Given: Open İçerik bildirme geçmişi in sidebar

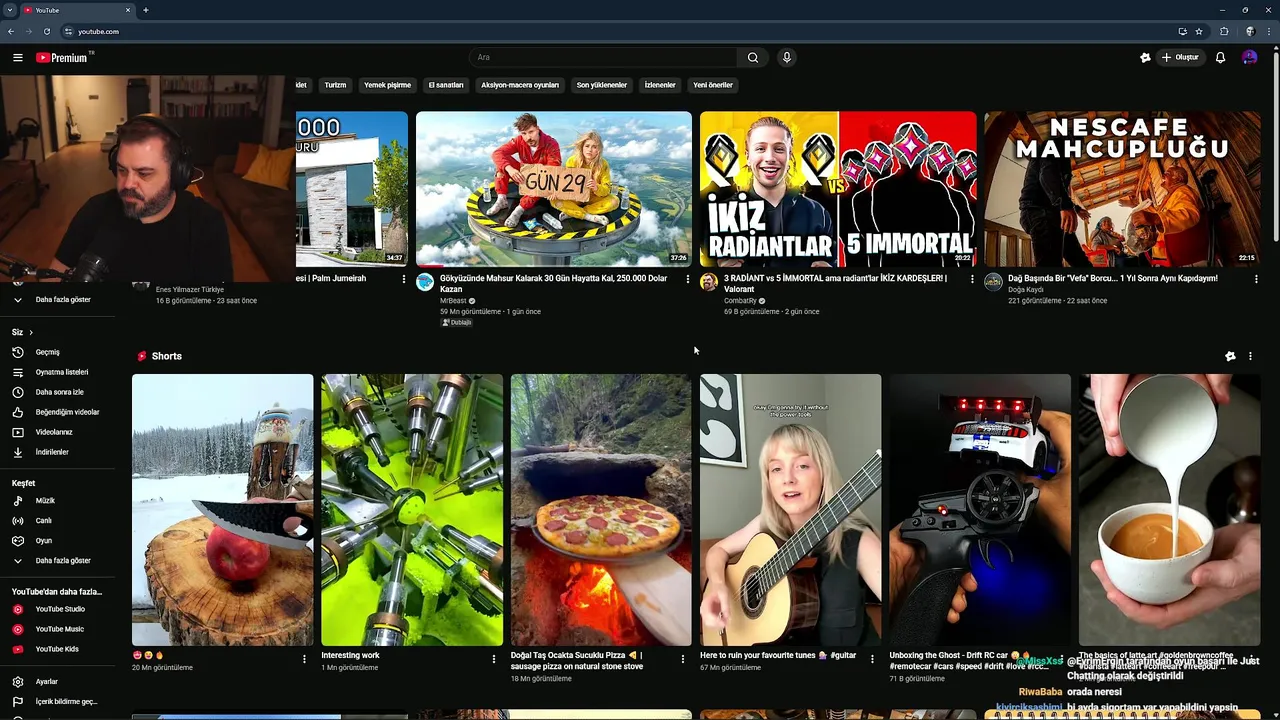Looking at the screenshot, I should [58, 701].
